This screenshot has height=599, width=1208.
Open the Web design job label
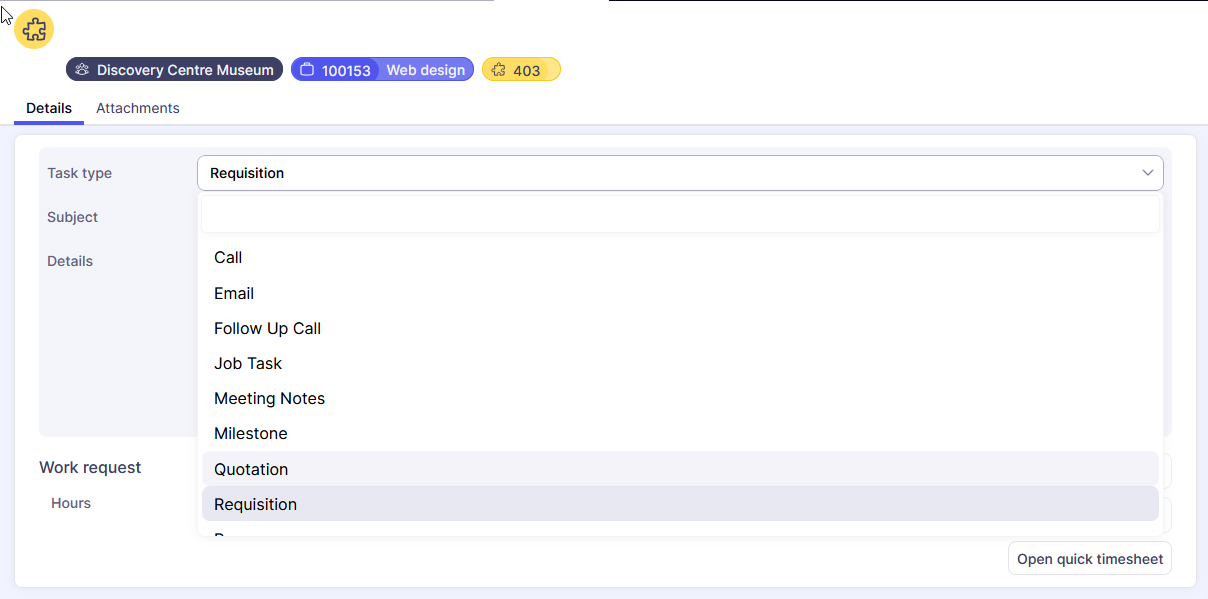[x=425, y=70]
